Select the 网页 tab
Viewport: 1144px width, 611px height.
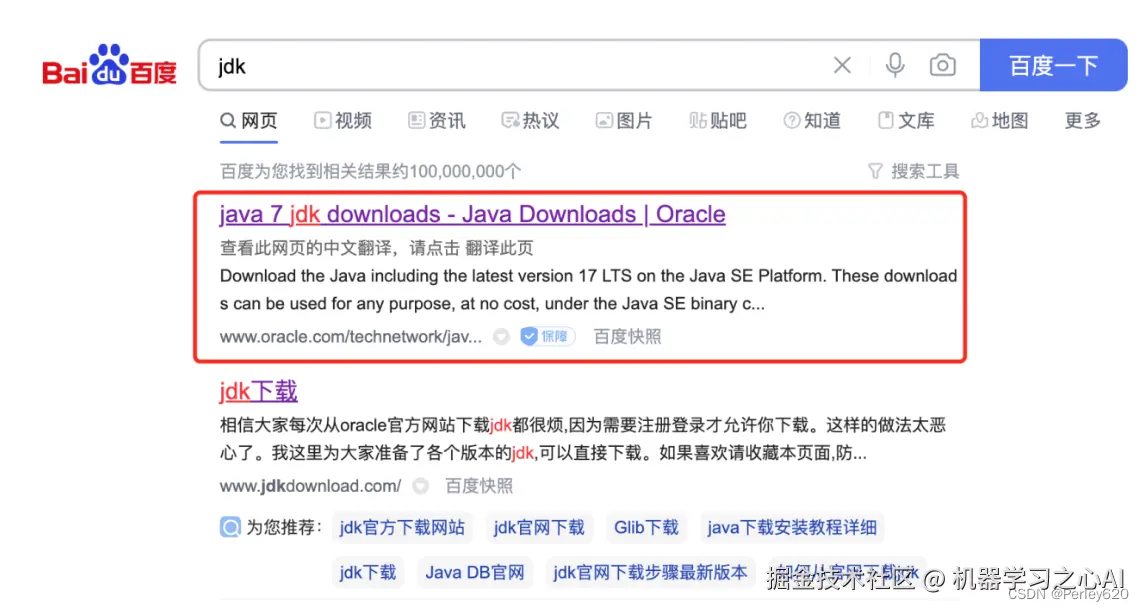pos(249,120)
